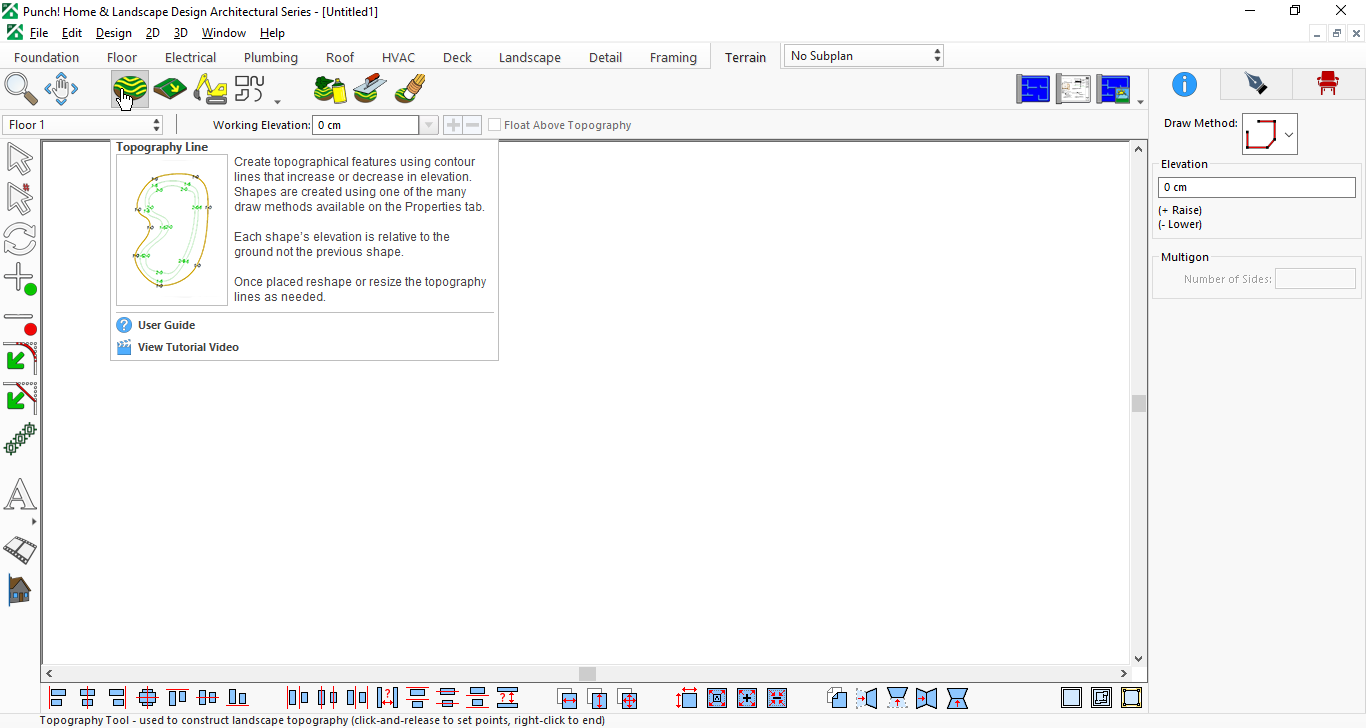The height and width of the screenshot is (728, 1366).
Task: Select the magnifying glass zoom tool
Action: tap(21, 89)
